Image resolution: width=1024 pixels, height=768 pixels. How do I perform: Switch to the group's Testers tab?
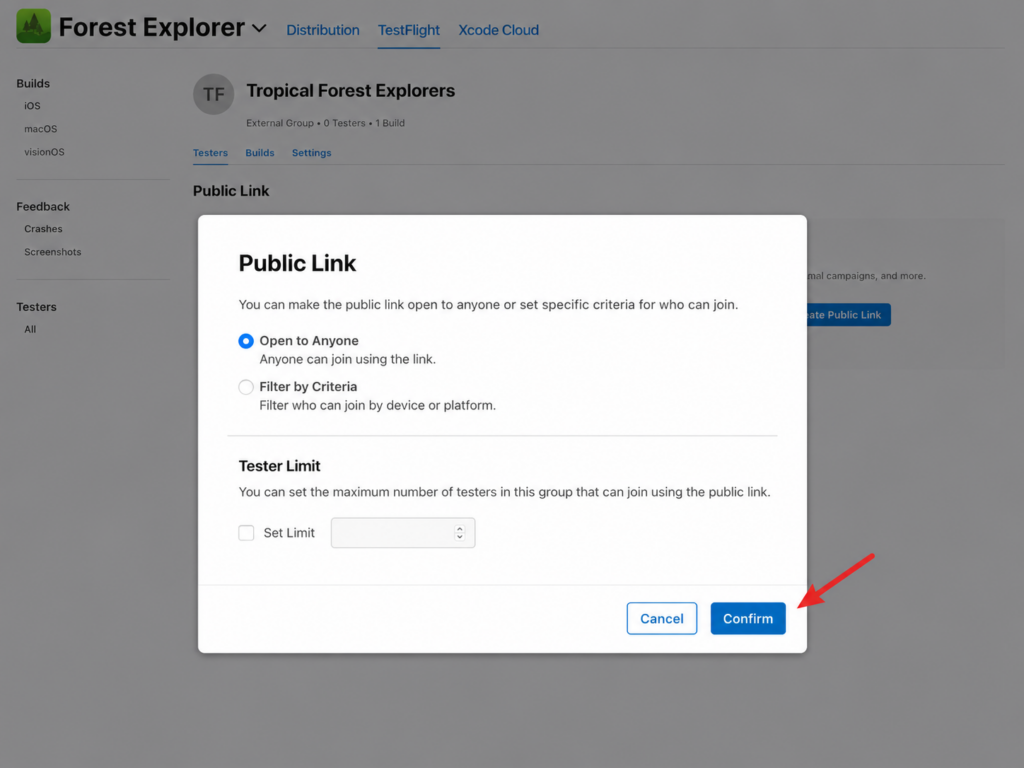click(x=210, y=153)
